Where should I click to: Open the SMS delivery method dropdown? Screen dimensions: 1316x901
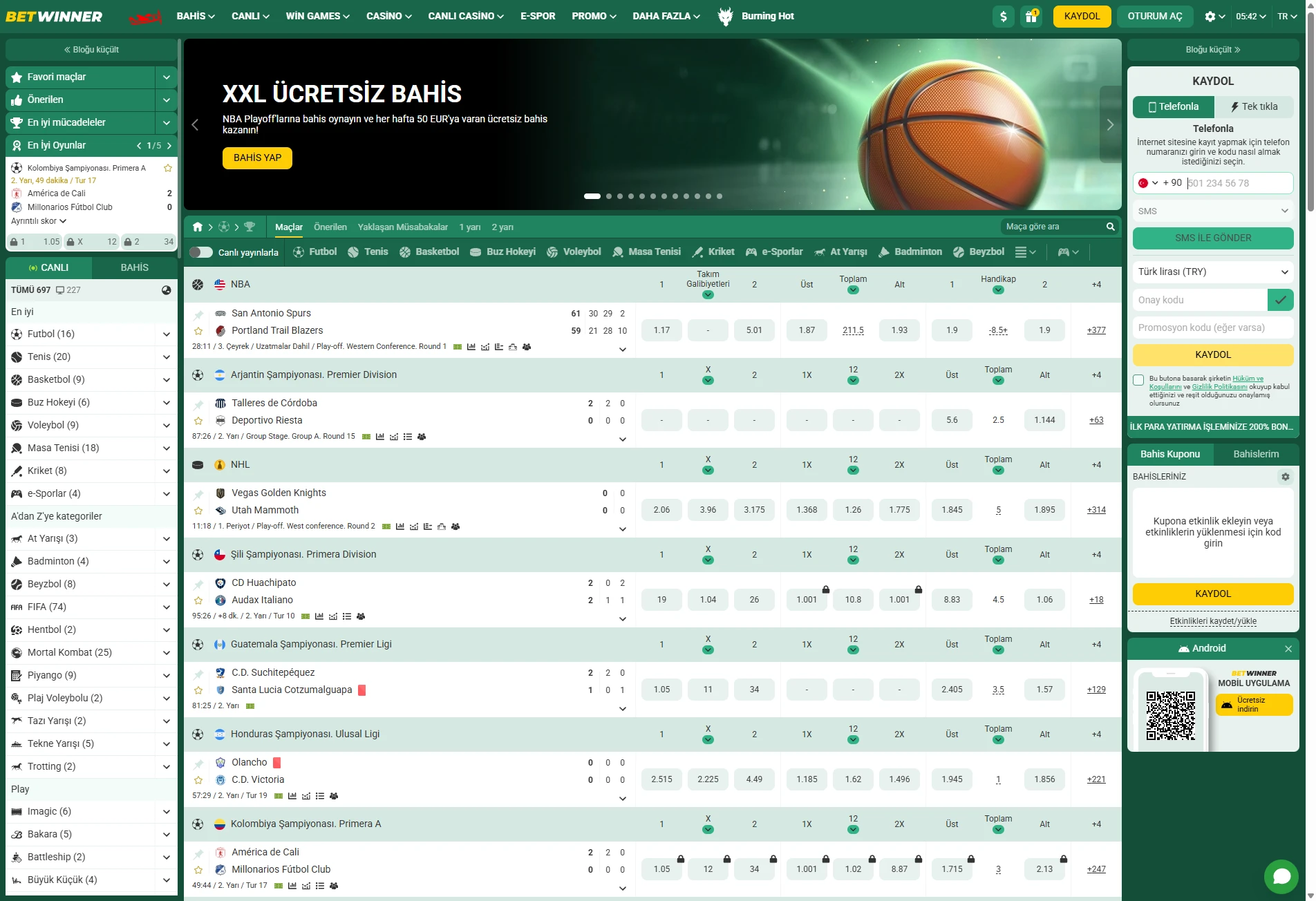pyautogui.click(x=1213, y=211)
